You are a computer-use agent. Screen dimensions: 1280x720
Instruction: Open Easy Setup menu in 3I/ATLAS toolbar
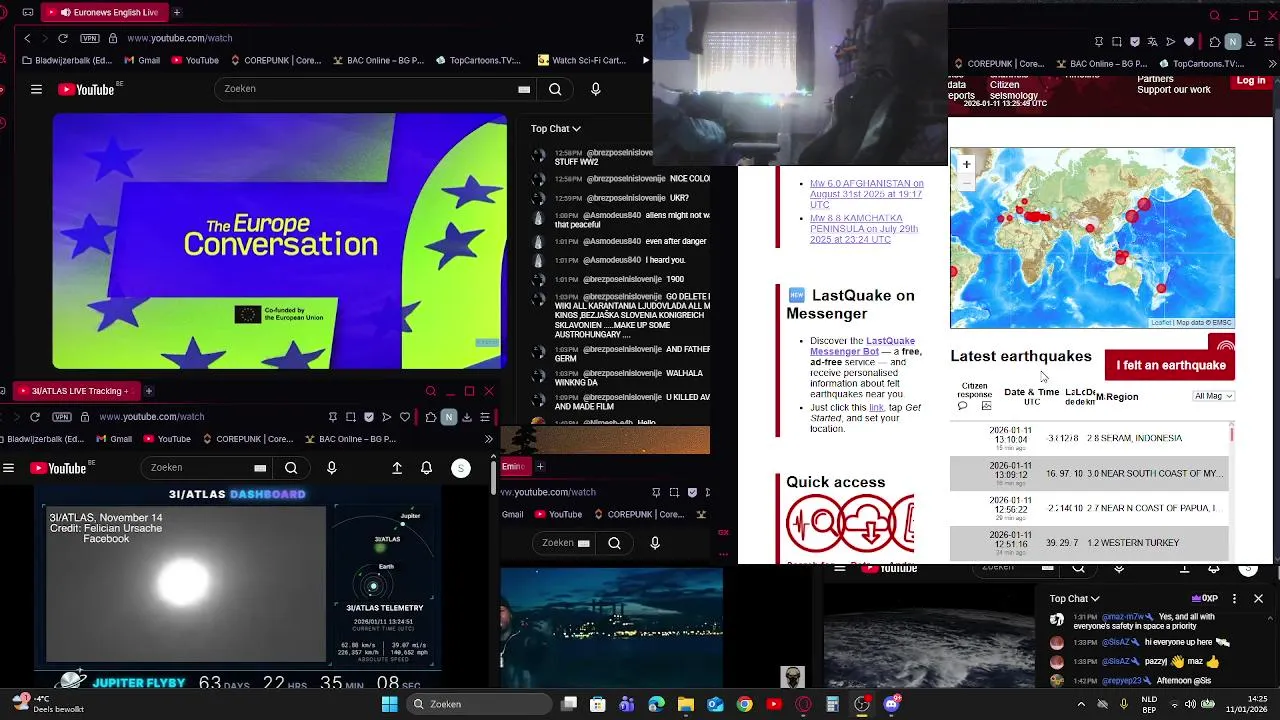coord(485,417)
